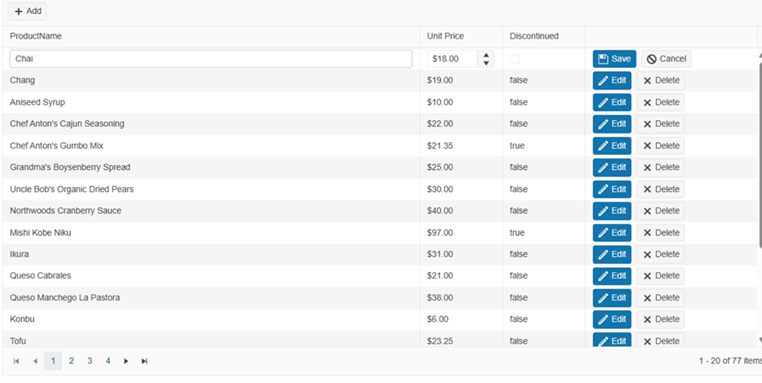Increase the unit price using the up arrow
This screenshot has height=383, width=762.
[486, 55]
